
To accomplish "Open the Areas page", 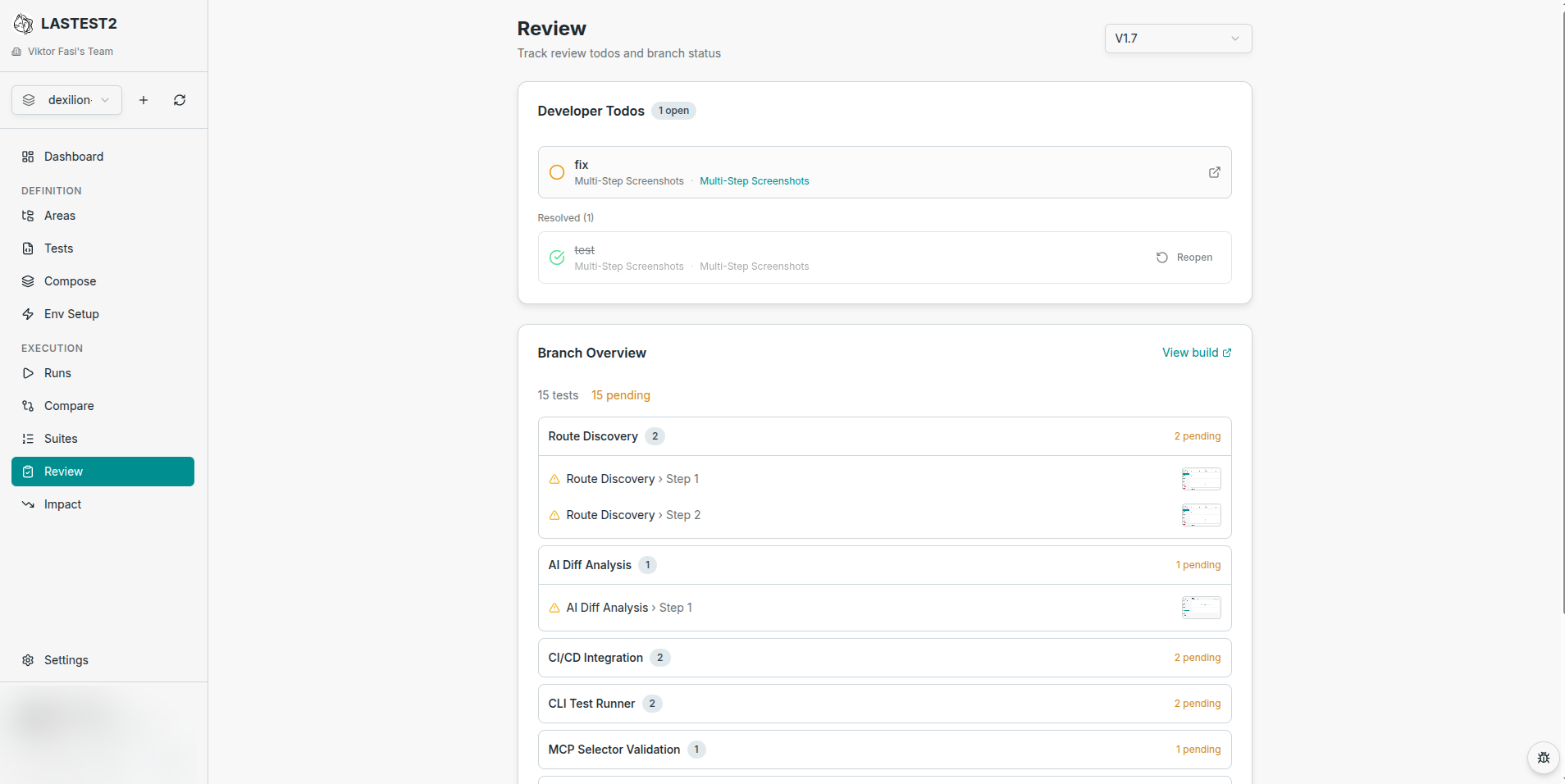I will click(x=103, y=216).
